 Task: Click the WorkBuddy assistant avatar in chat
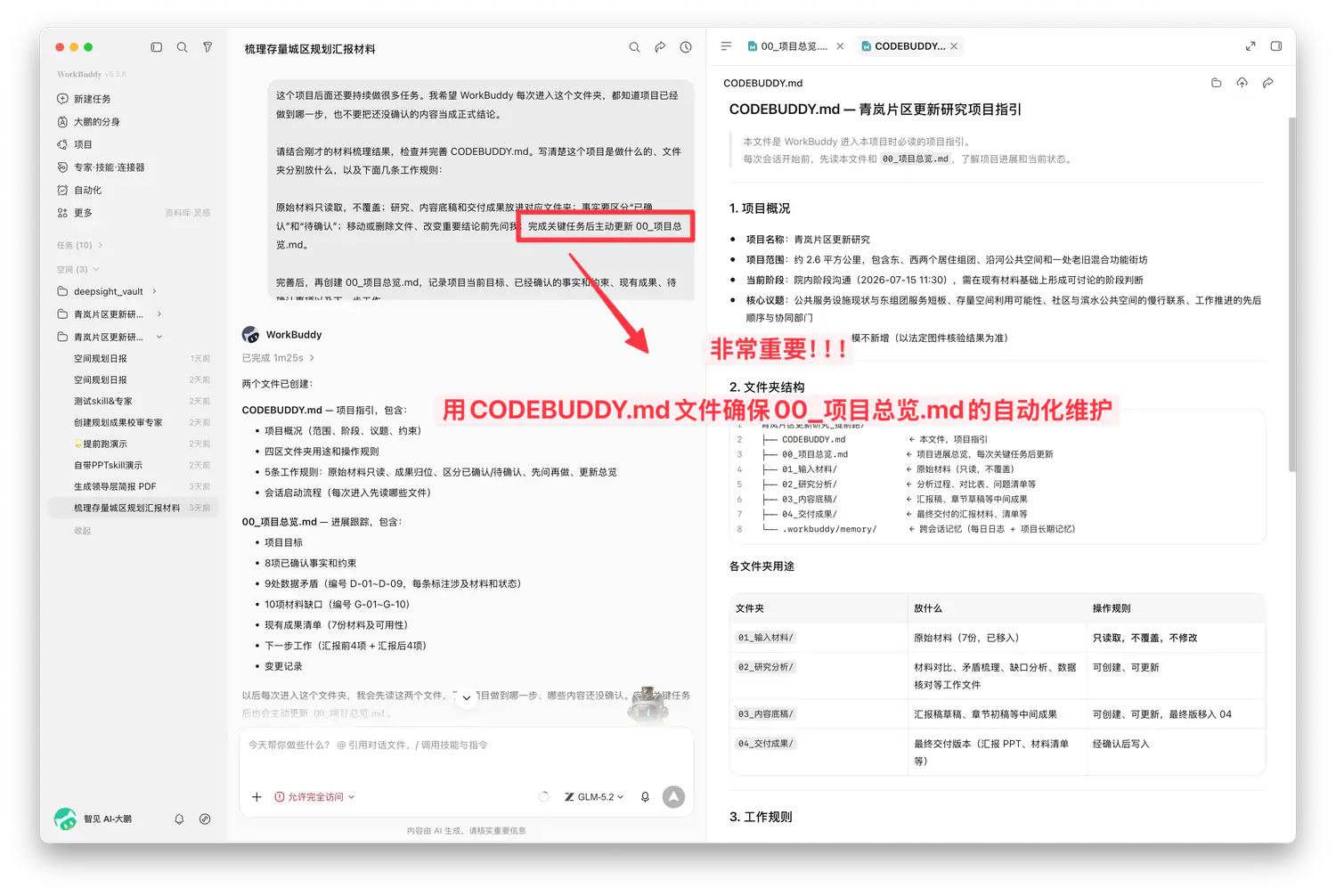(251, 334)
